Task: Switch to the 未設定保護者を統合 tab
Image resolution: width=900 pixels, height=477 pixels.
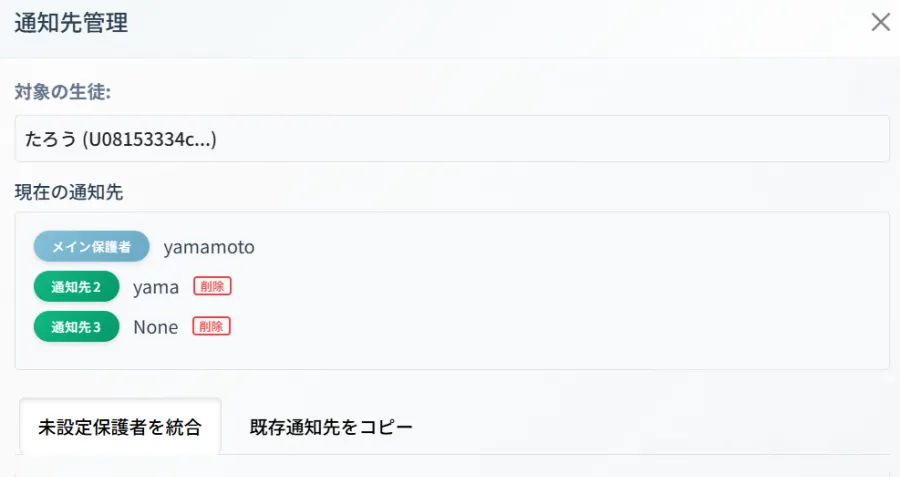Action: click(120, 427)
